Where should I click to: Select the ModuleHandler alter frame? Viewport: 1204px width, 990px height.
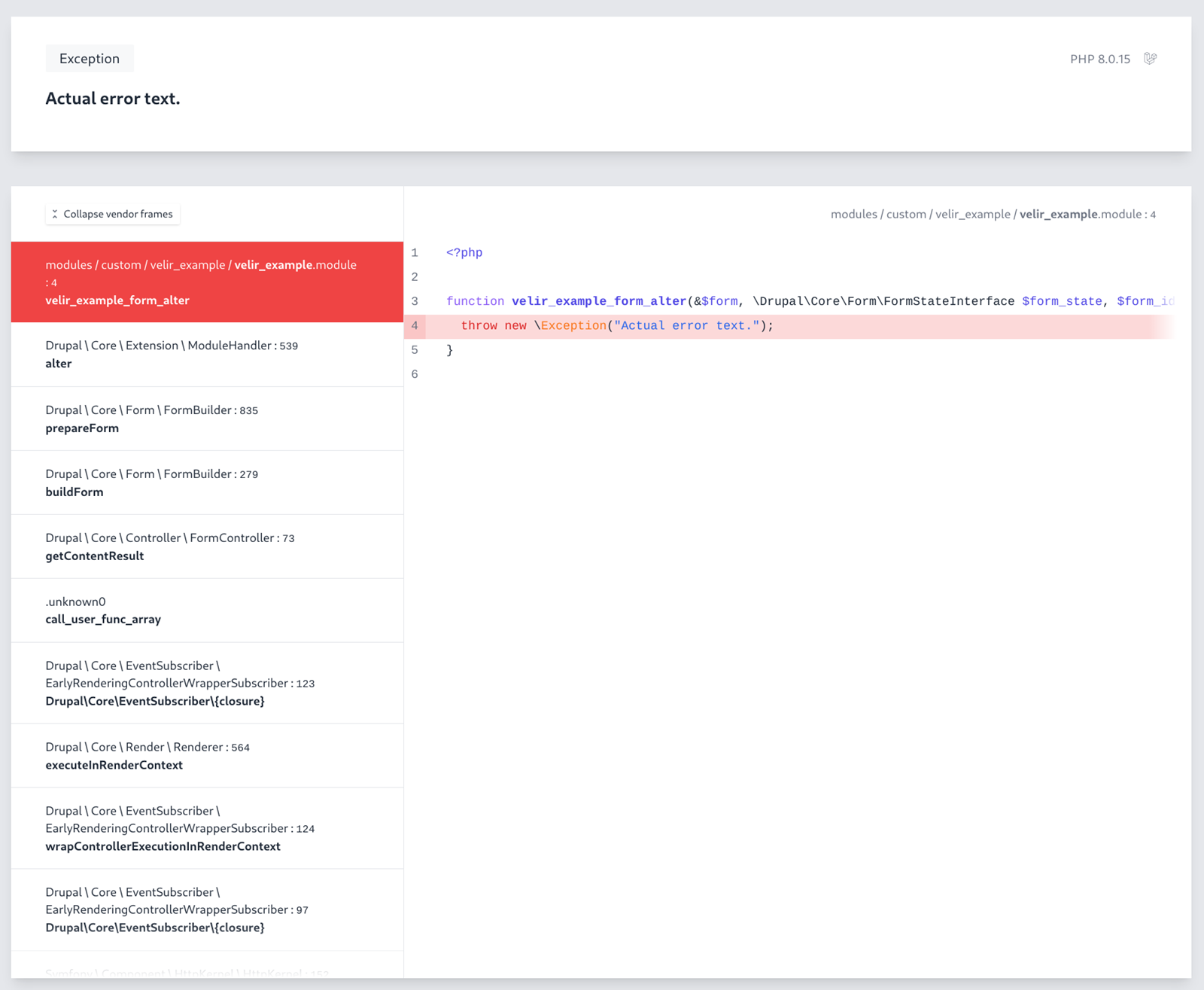pyautogui.click(x=207, y=355)
